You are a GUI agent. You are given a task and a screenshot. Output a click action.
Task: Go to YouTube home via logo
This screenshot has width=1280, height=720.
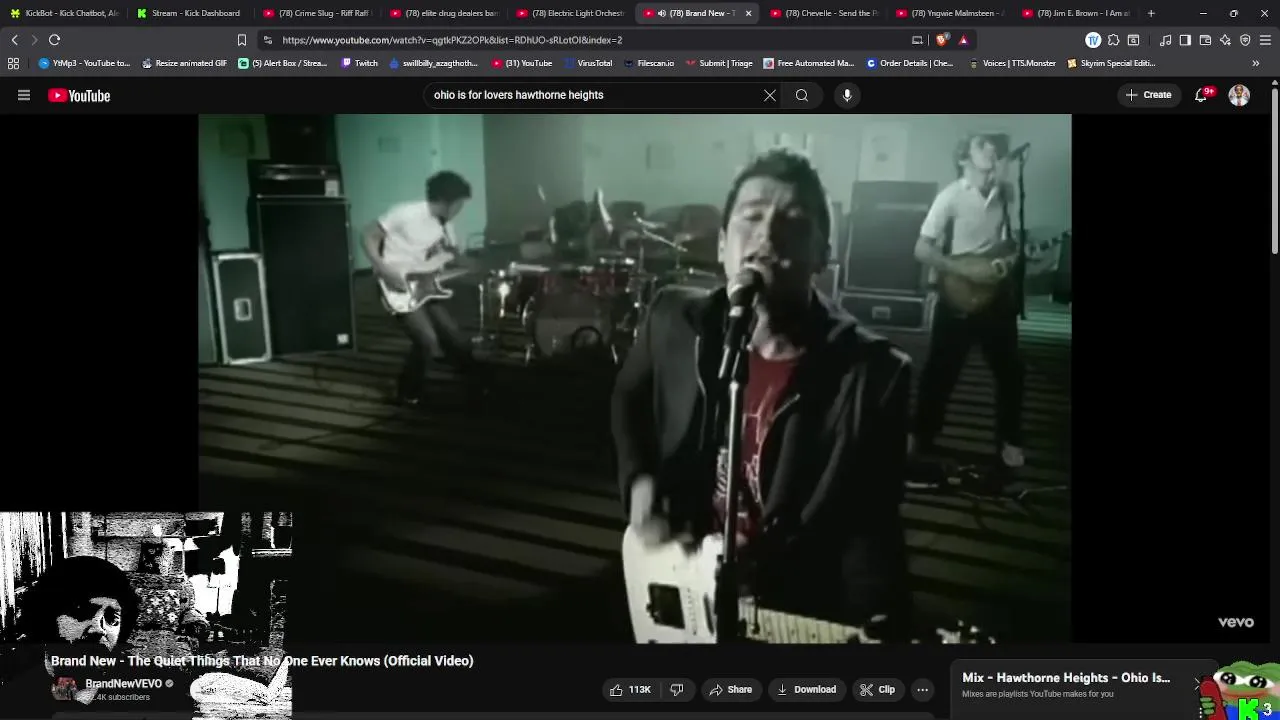[x=79, y=96]
